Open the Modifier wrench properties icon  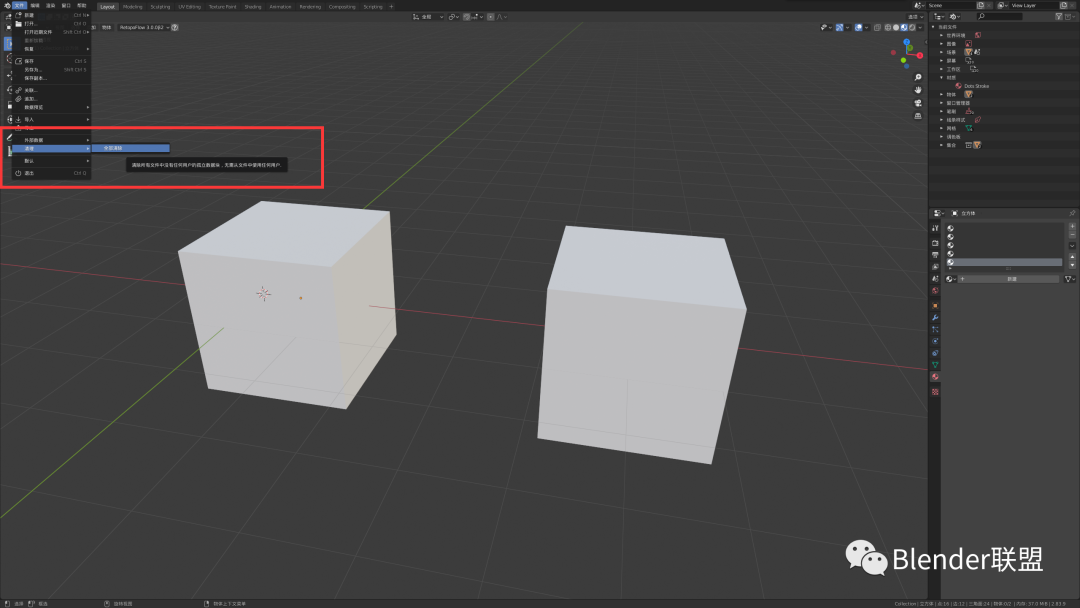point(935,317)
